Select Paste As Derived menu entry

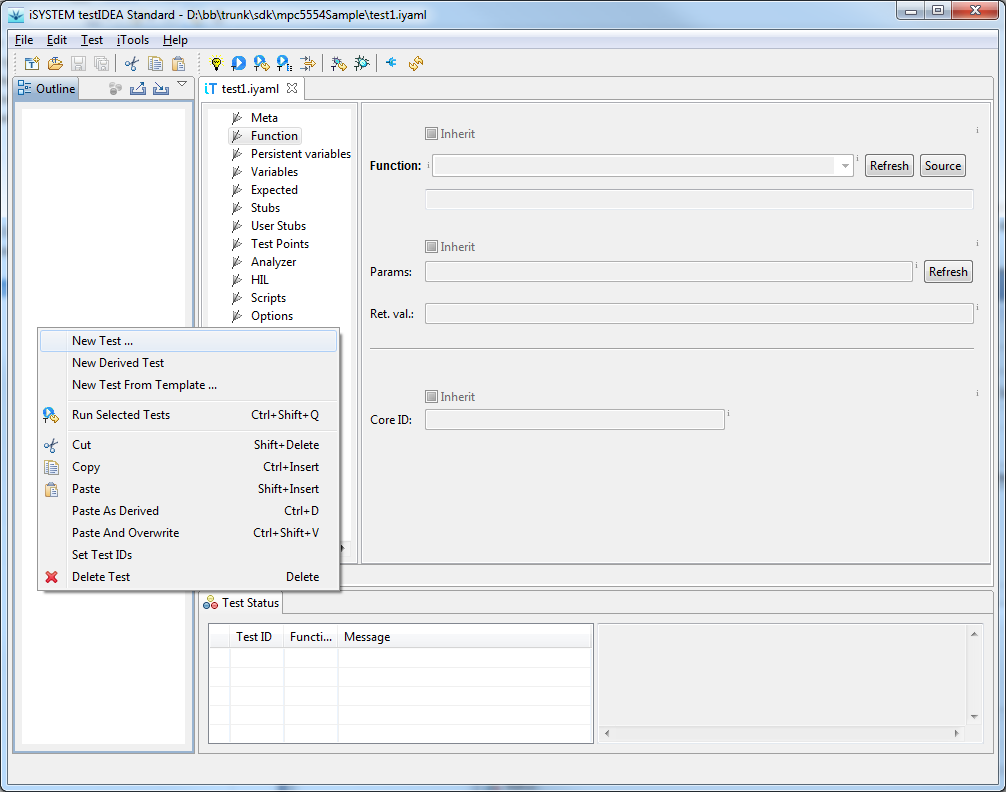(x=188, y=511)
